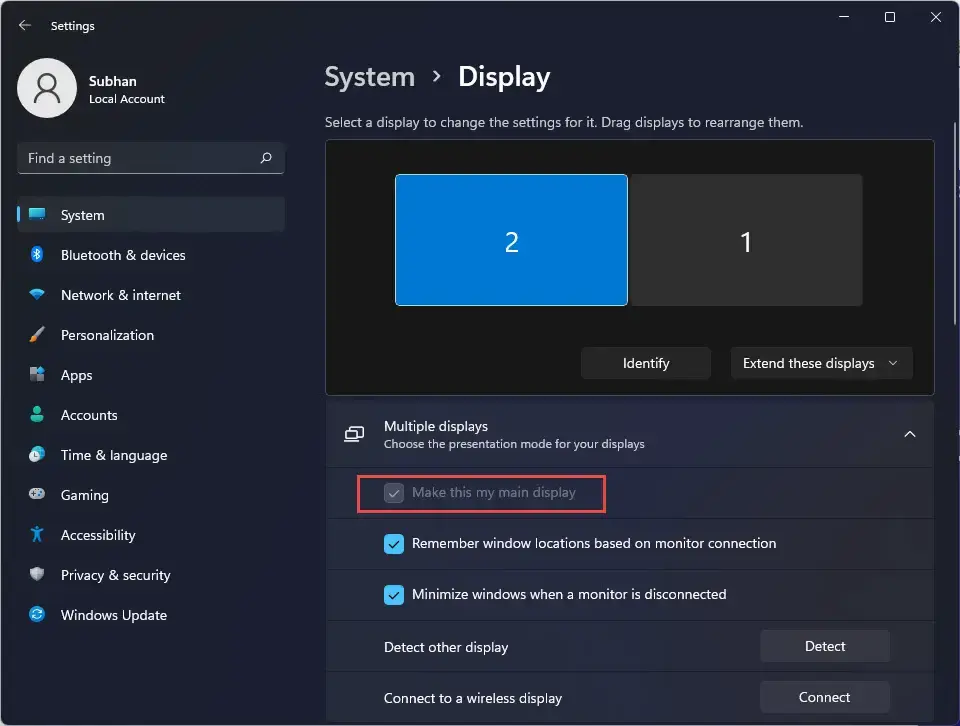Viewport: 960px width, 726px height.
Task: Click the Personalization paintbrush icon
Action: [37, 334]
